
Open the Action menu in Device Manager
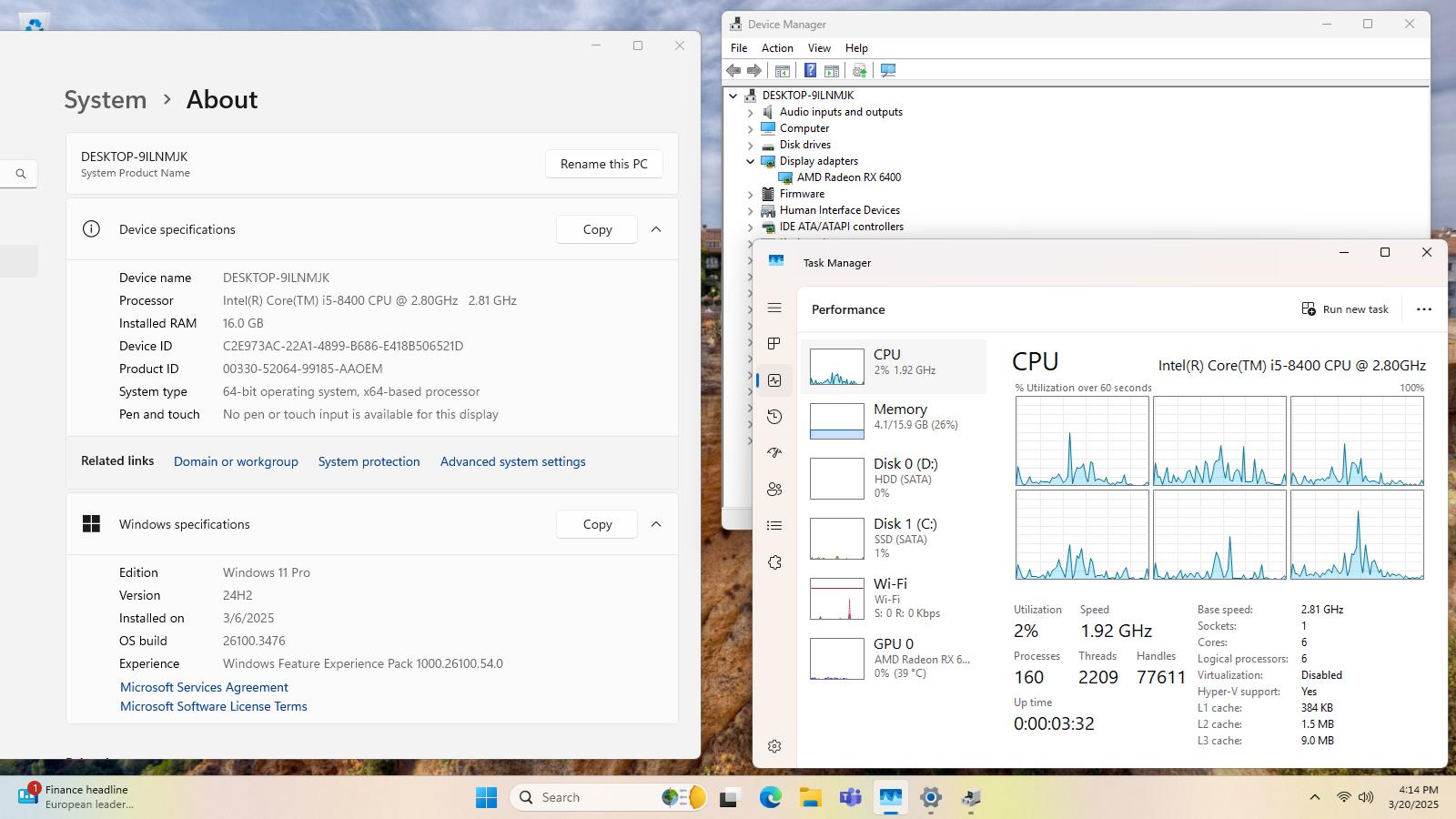coord(777,48)
